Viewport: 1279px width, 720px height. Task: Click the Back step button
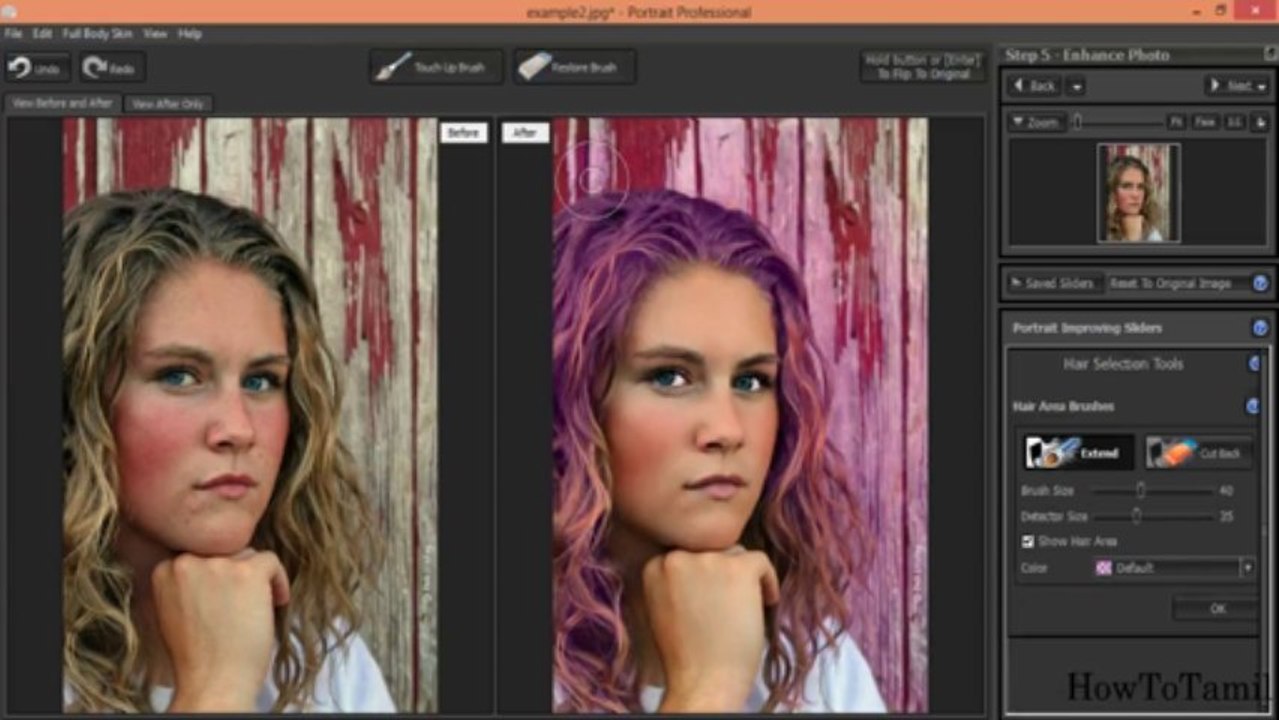coord(1035,86)
